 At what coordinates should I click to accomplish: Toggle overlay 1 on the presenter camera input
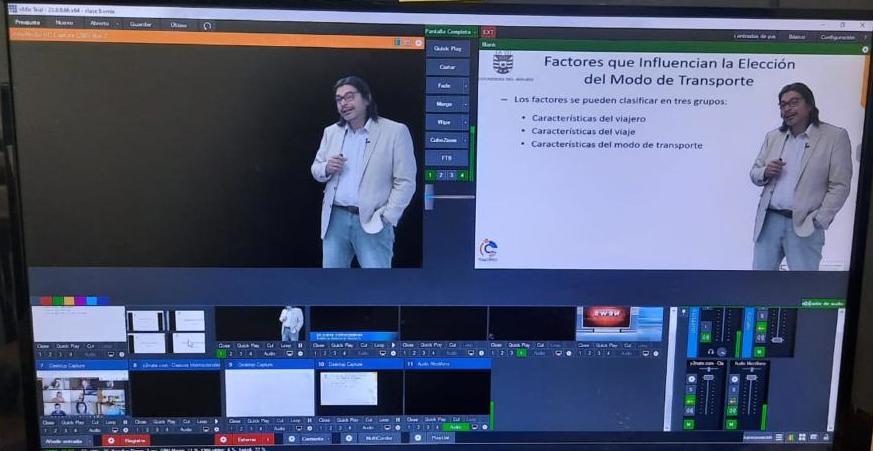[221, 353]
